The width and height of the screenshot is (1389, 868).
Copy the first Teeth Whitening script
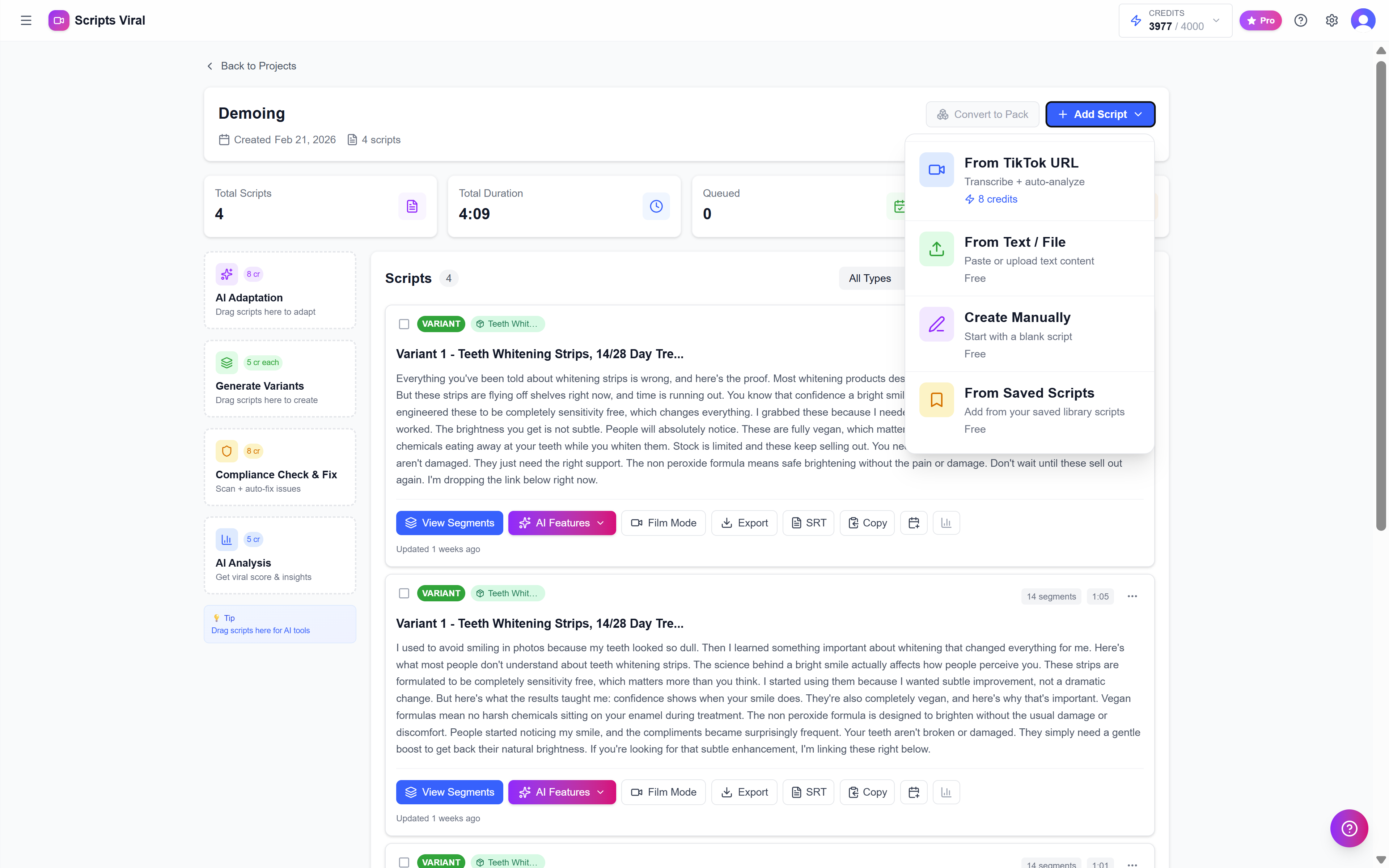pyautogui.click(x=867, y=522)
